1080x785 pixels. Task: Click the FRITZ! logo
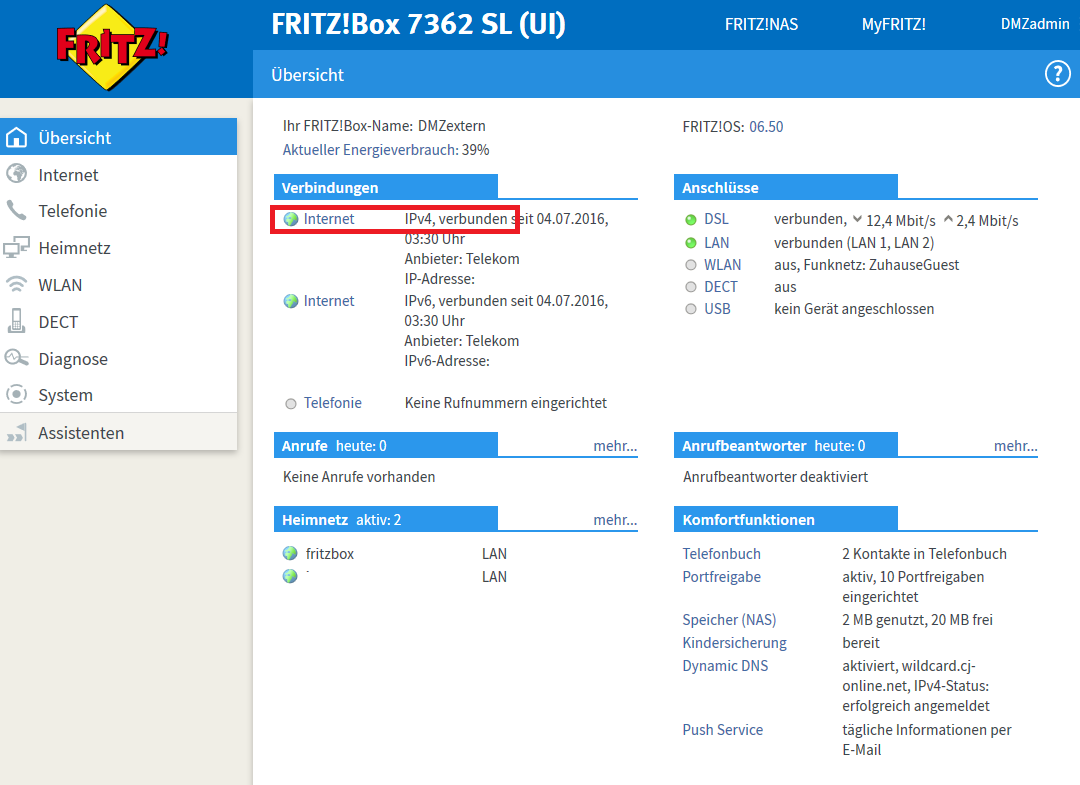112,47
